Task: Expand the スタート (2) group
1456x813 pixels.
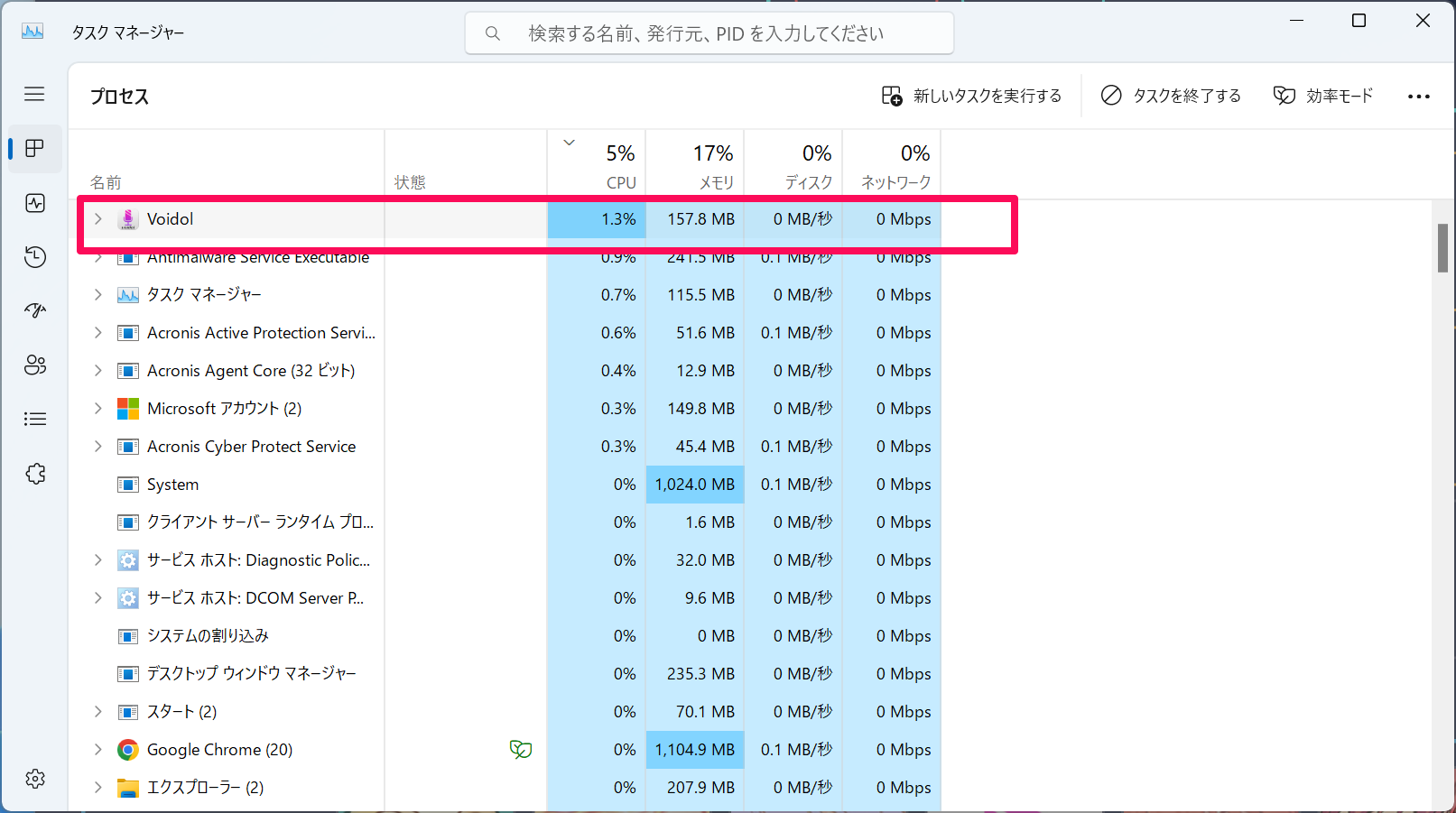Action: pyautogui.click(x=98, y=712)
